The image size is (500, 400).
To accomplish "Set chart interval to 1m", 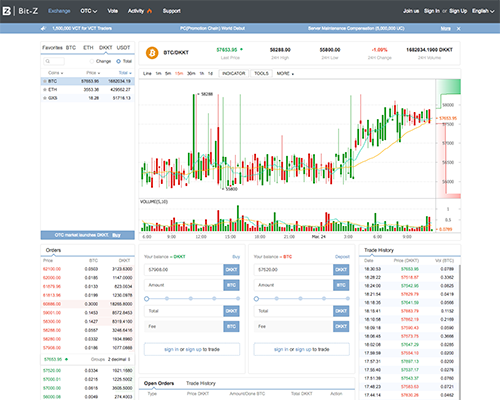I will tap(158, 73).
